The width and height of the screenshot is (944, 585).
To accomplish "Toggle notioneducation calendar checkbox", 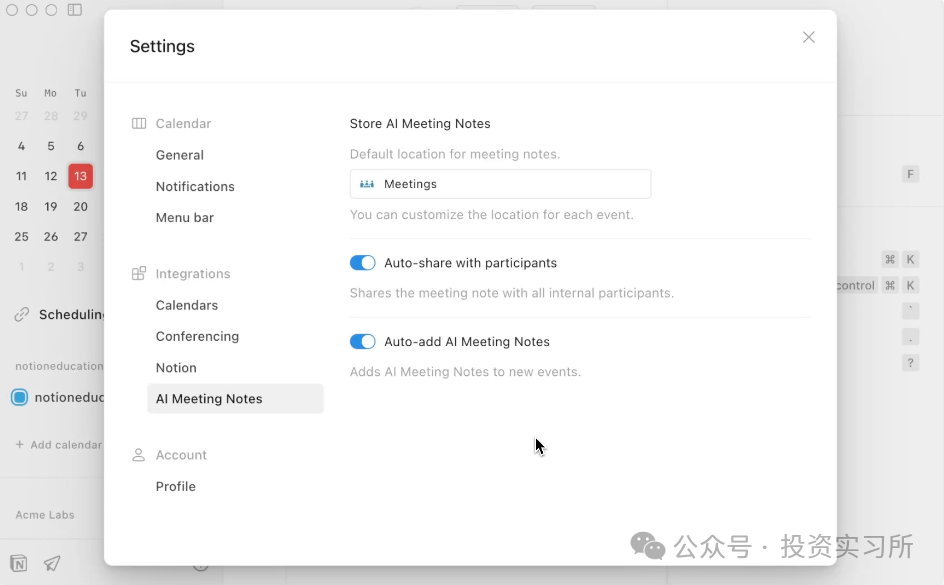I will pyautogui.click(x=19, y=397).
